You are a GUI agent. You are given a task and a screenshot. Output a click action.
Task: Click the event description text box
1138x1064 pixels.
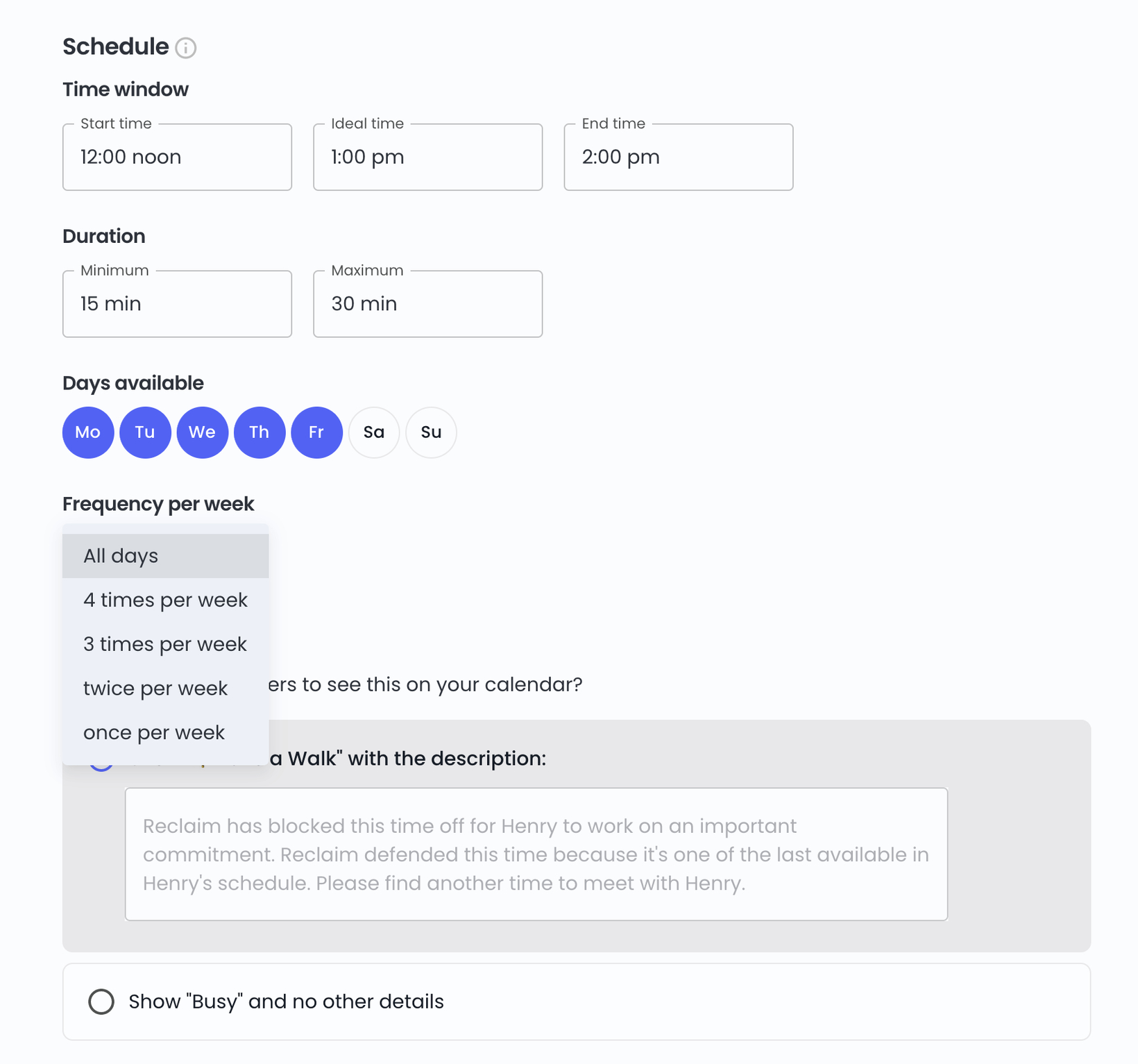(536, 854)
